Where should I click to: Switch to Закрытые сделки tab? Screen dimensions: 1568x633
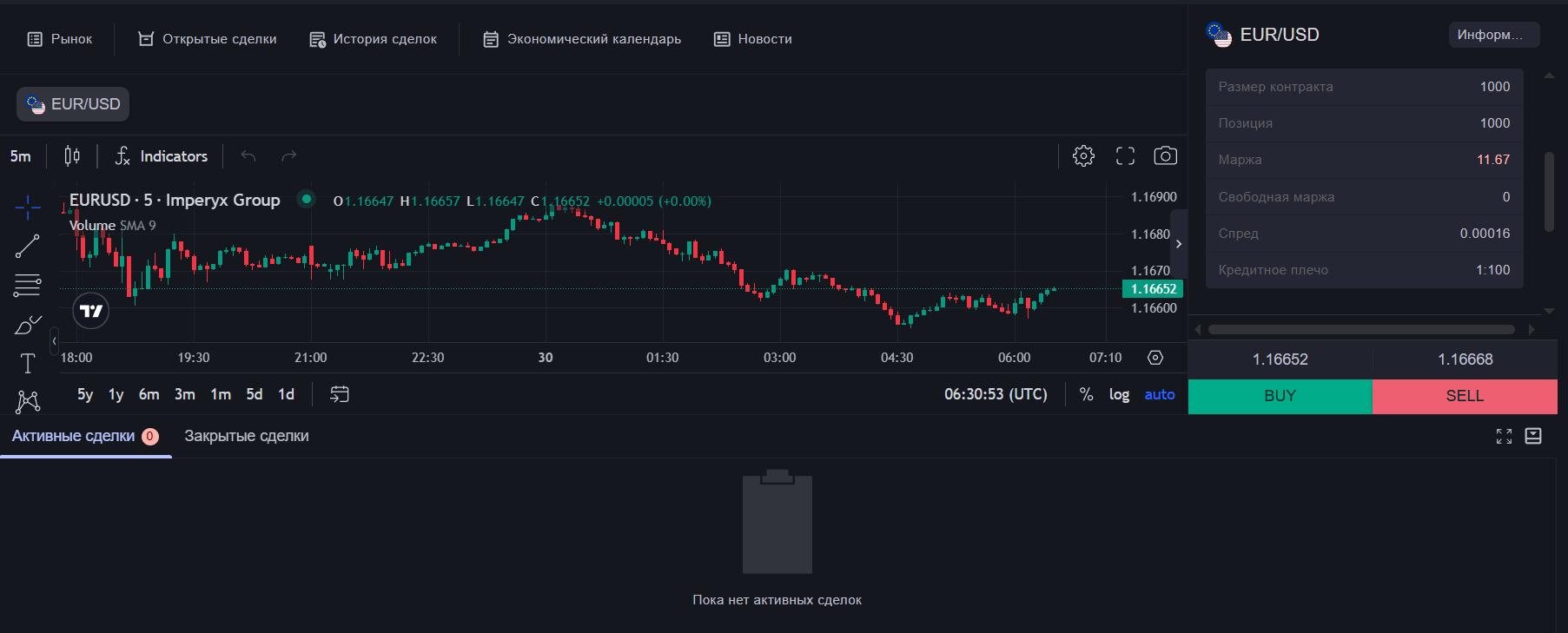coord(246,436)
